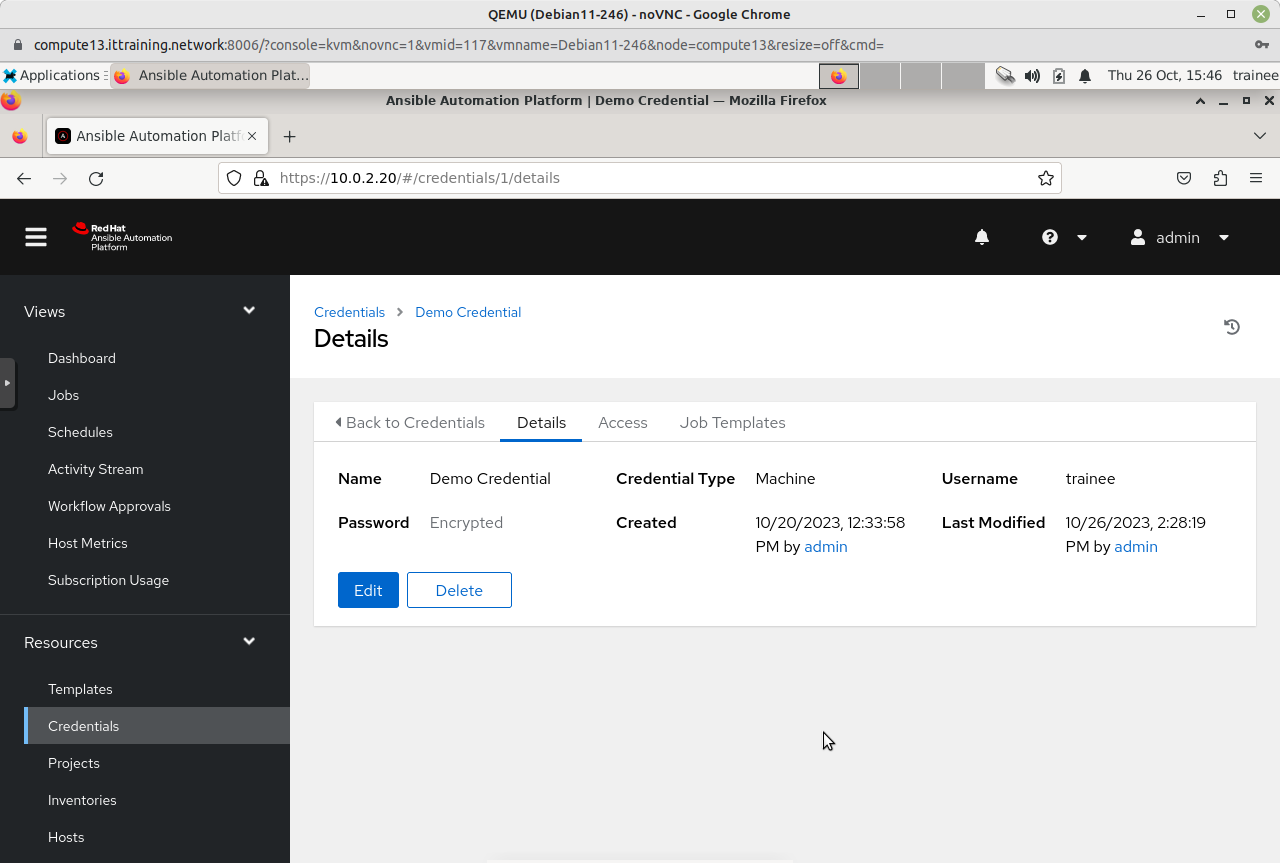
Task: Collapse the Resources navigation section
Action: point(249,642)
